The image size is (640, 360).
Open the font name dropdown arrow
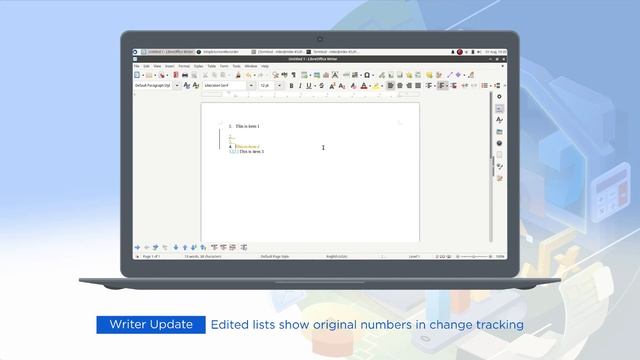(x=251, y=86)
